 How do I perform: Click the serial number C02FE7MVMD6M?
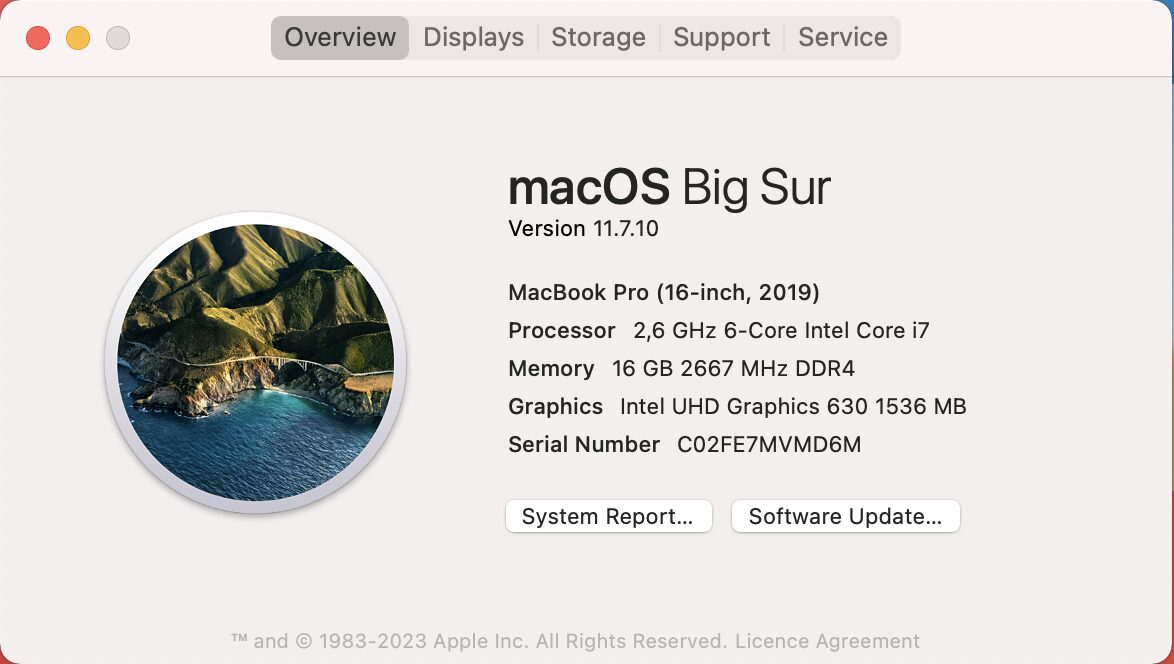[768, 445]
